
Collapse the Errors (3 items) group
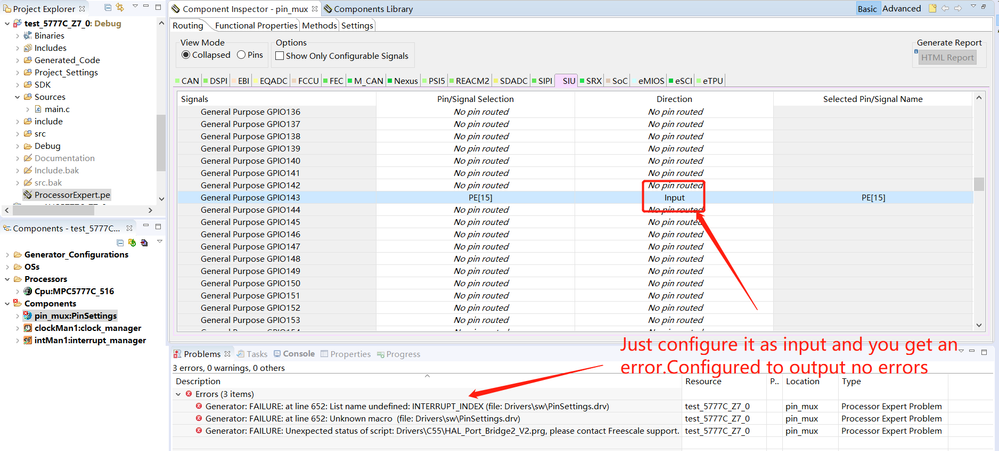point(178,394)
